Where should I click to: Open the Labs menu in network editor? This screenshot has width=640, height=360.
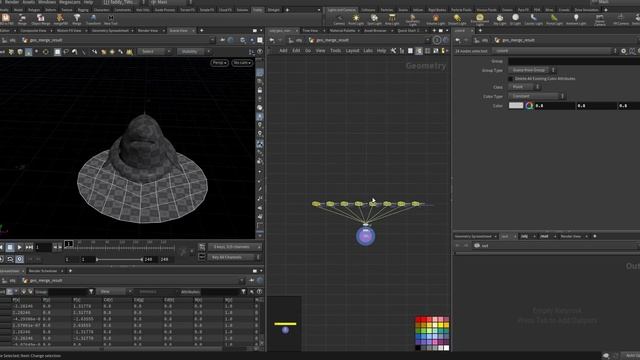[368, 51]
